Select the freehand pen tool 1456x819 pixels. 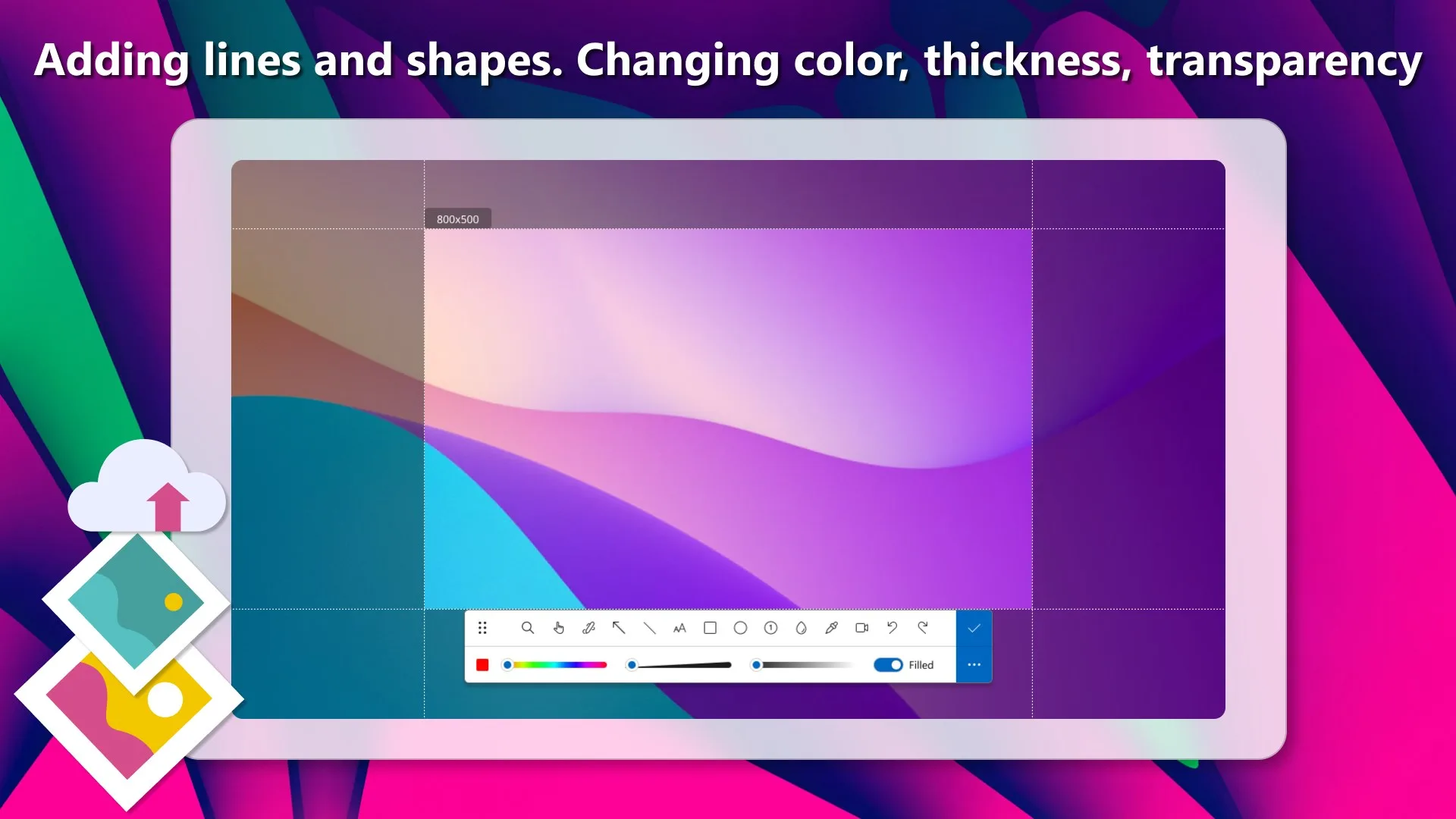pyautogui.click(x=588, y=628)
